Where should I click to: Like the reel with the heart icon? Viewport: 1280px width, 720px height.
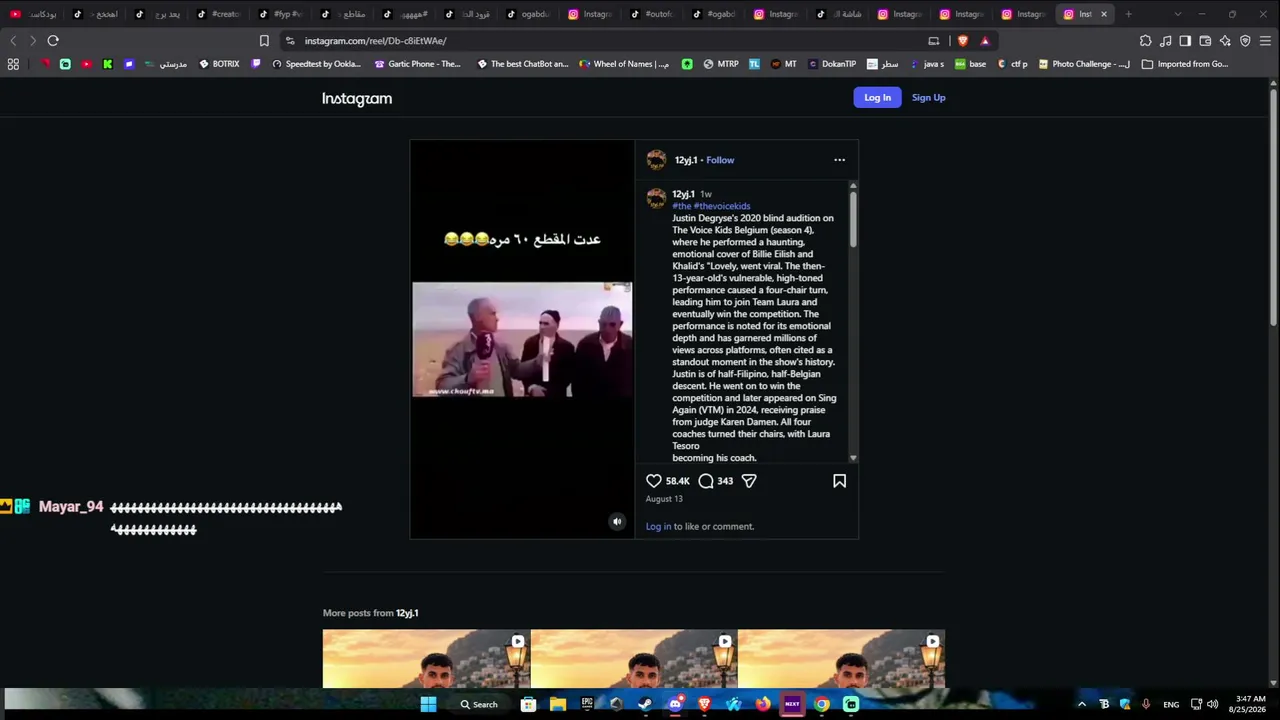click(654, 481)
